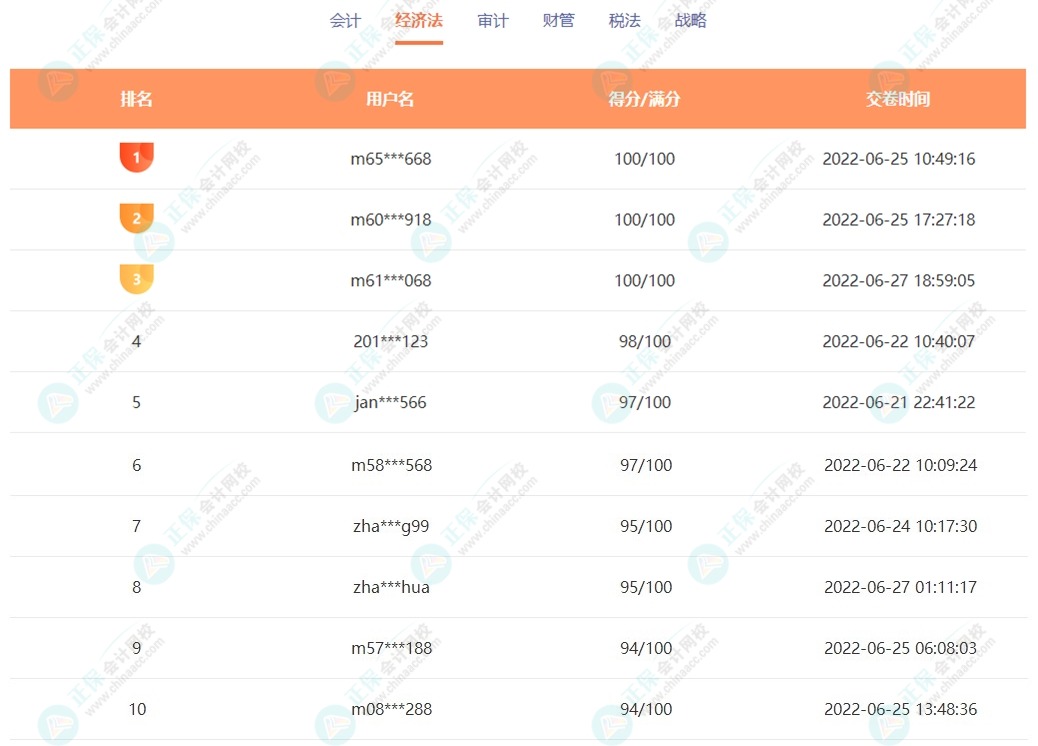
Task: Switch to the 会计 tab
Action: pyautogui.click(x=346, y=21)
